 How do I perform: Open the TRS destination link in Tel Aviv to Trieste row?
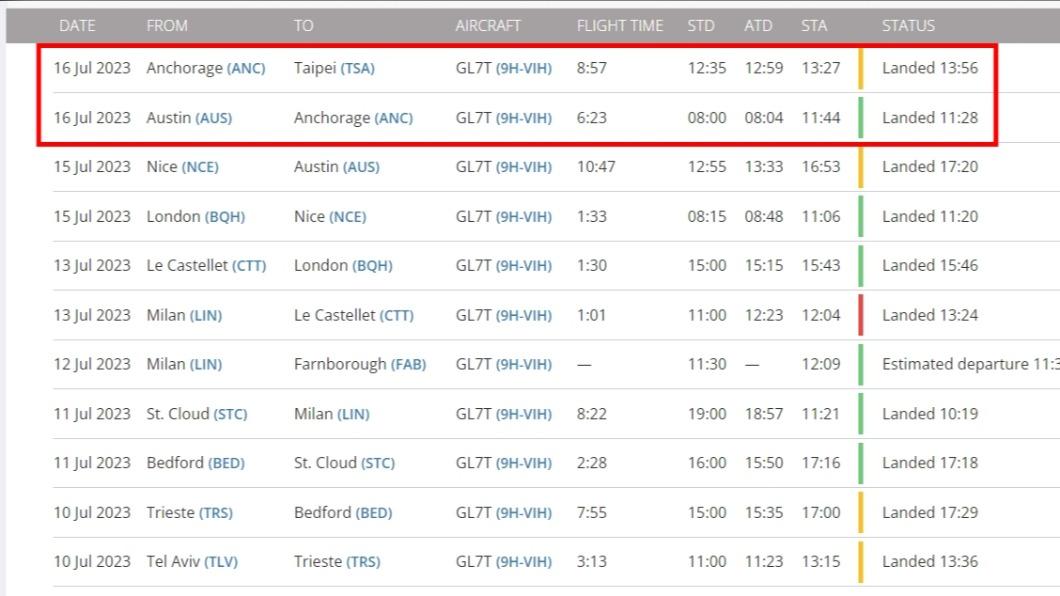tap(364, 562)
